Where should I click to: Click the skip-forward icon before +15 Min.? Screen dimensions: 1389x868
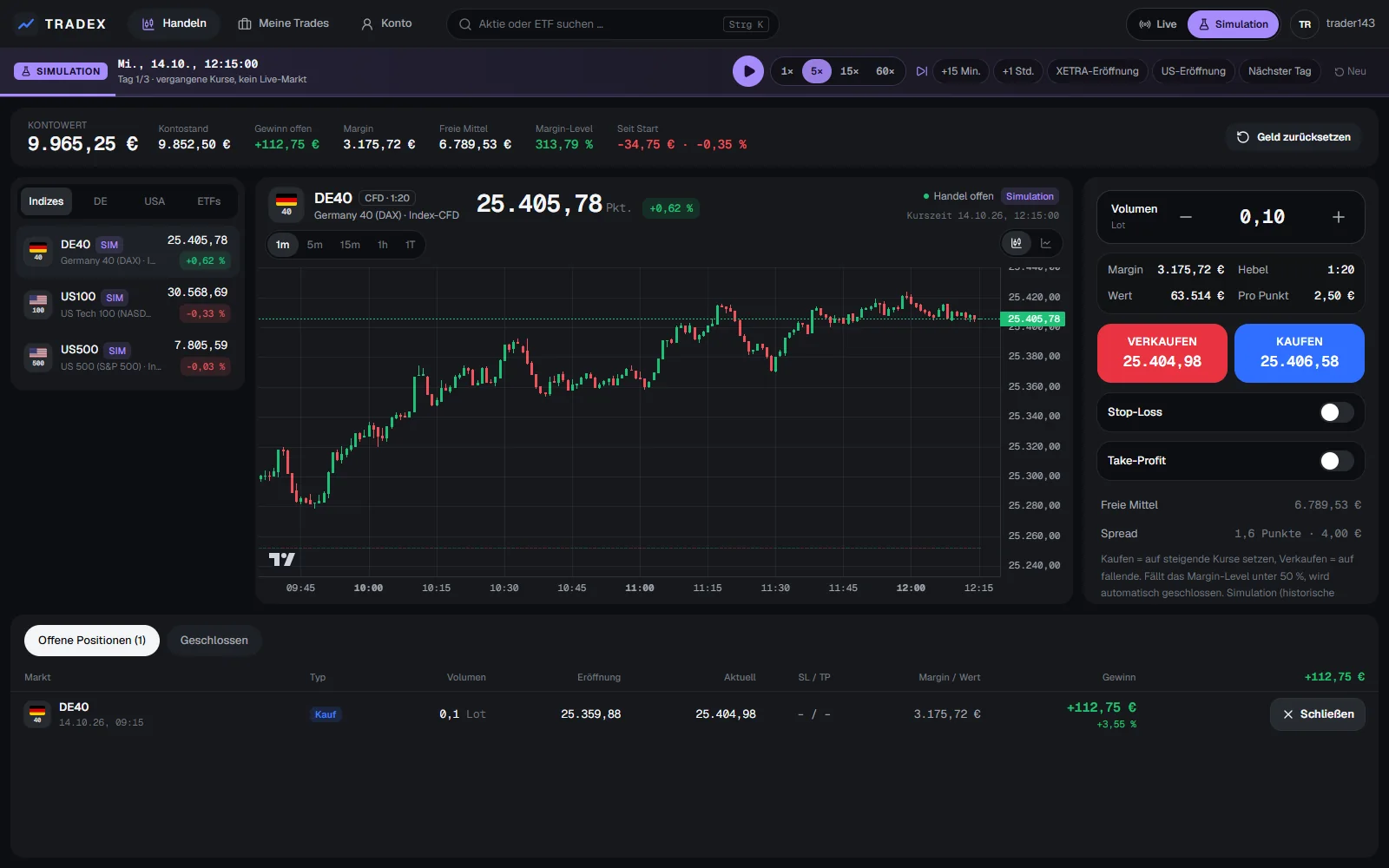coord(921,71)
